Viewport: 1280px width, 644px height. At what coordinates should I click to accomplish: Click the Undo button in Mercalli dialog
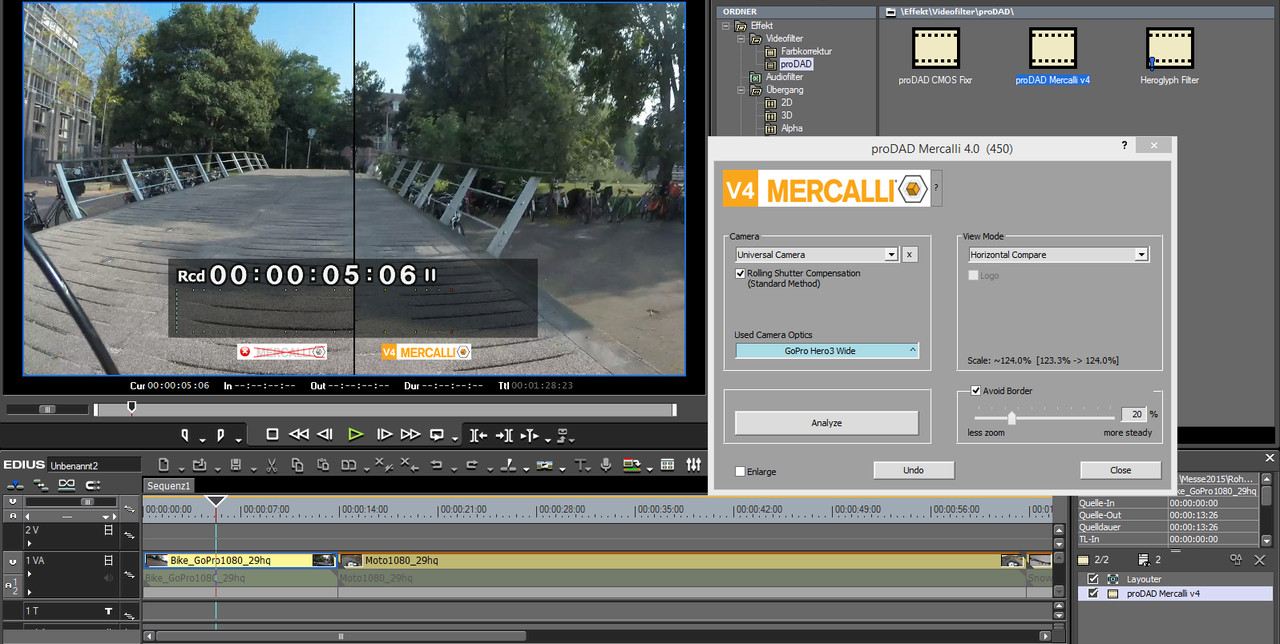pos(913,470)
